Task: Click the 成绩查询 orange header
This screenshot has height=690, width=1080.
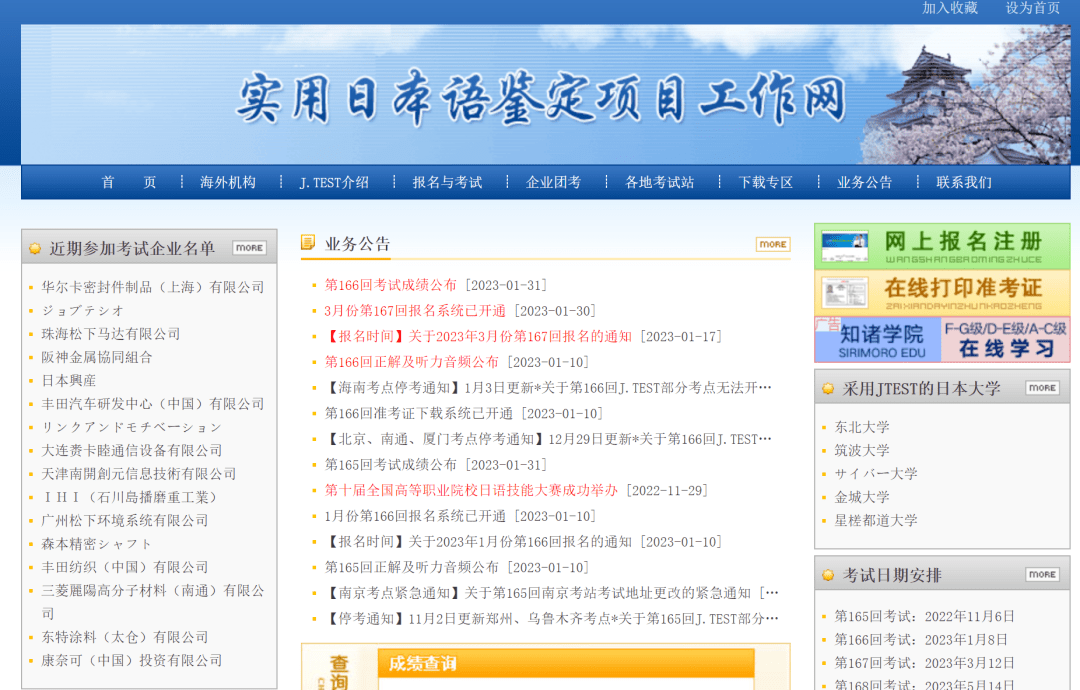Action: (x=565, y=664)
